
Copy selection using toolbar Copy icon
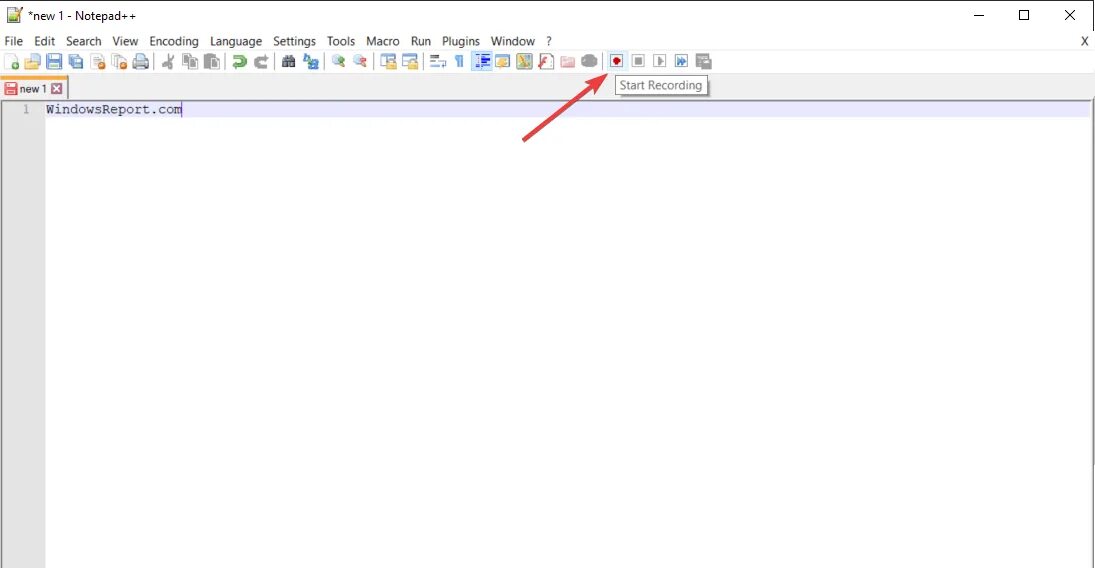190,61
